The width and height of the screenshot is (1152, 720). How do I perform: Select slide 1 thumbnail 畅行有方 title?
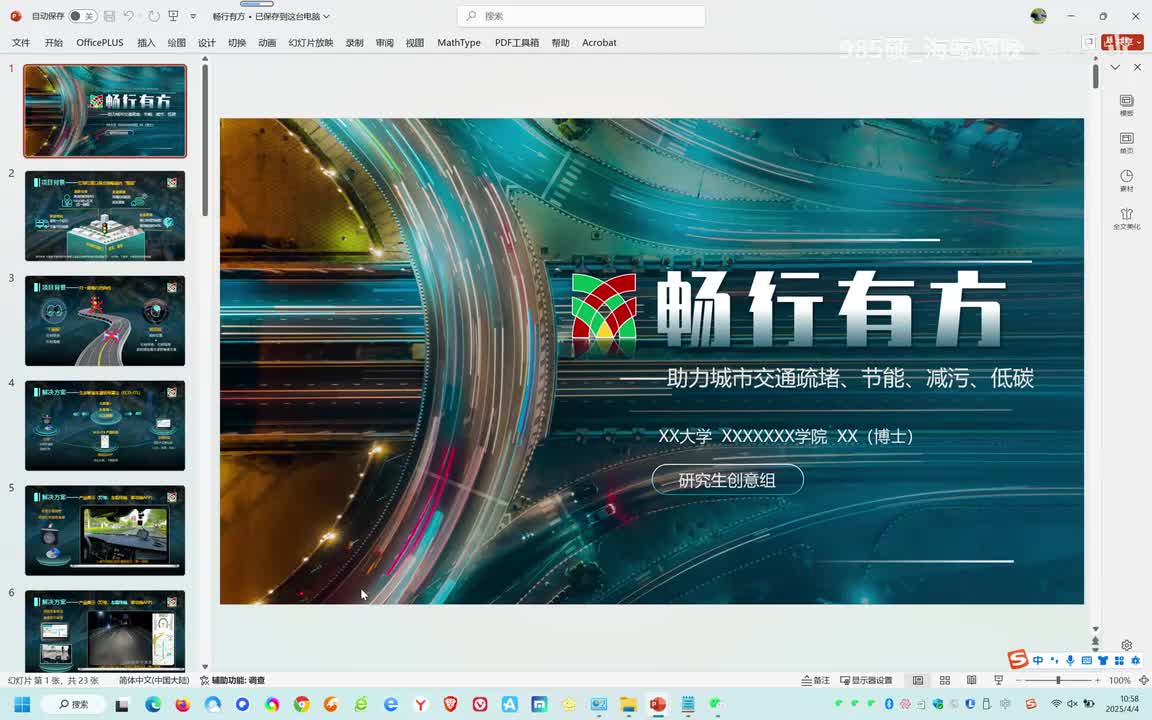(105, 111)
